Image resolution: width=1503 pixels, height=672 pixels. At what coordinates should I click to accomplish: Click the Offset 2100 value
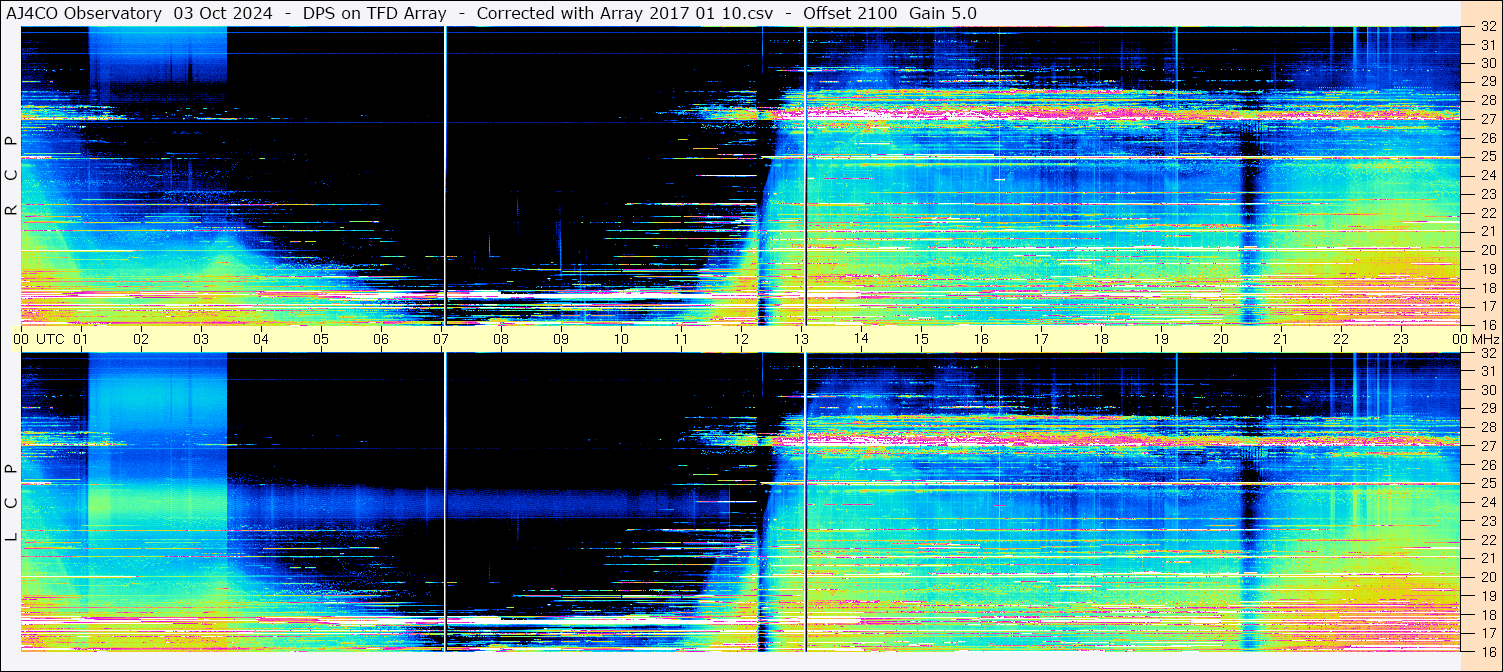[x=850, y=13]
